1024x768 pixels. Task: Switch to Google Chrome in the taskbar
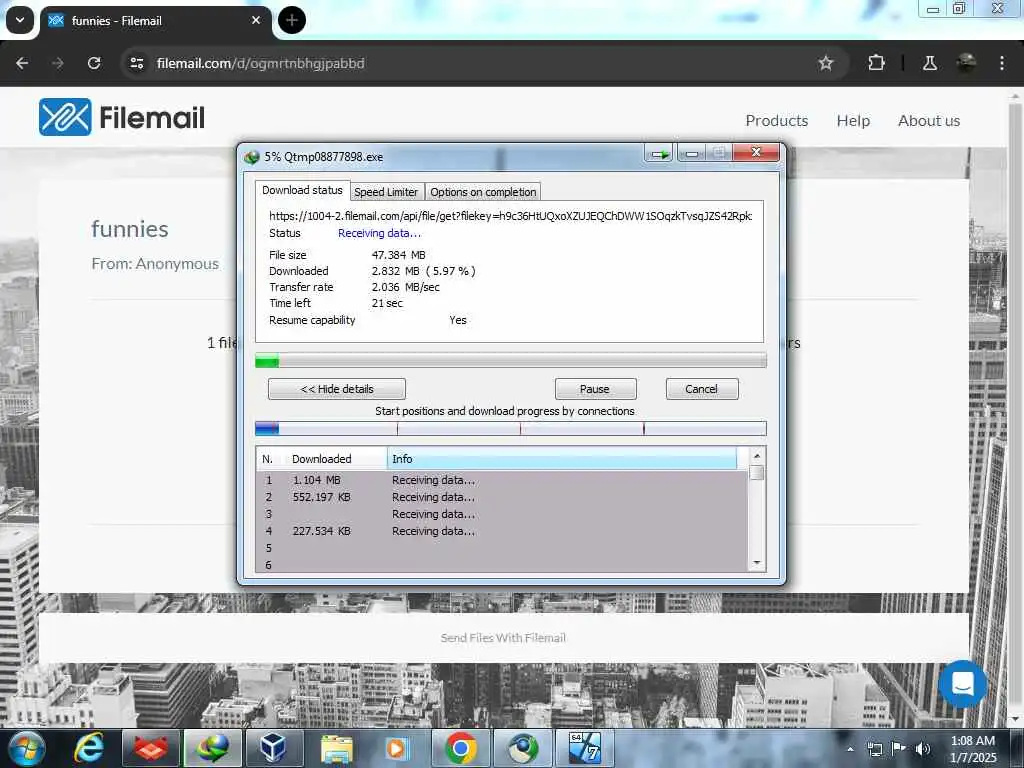[x=460, y=748]
